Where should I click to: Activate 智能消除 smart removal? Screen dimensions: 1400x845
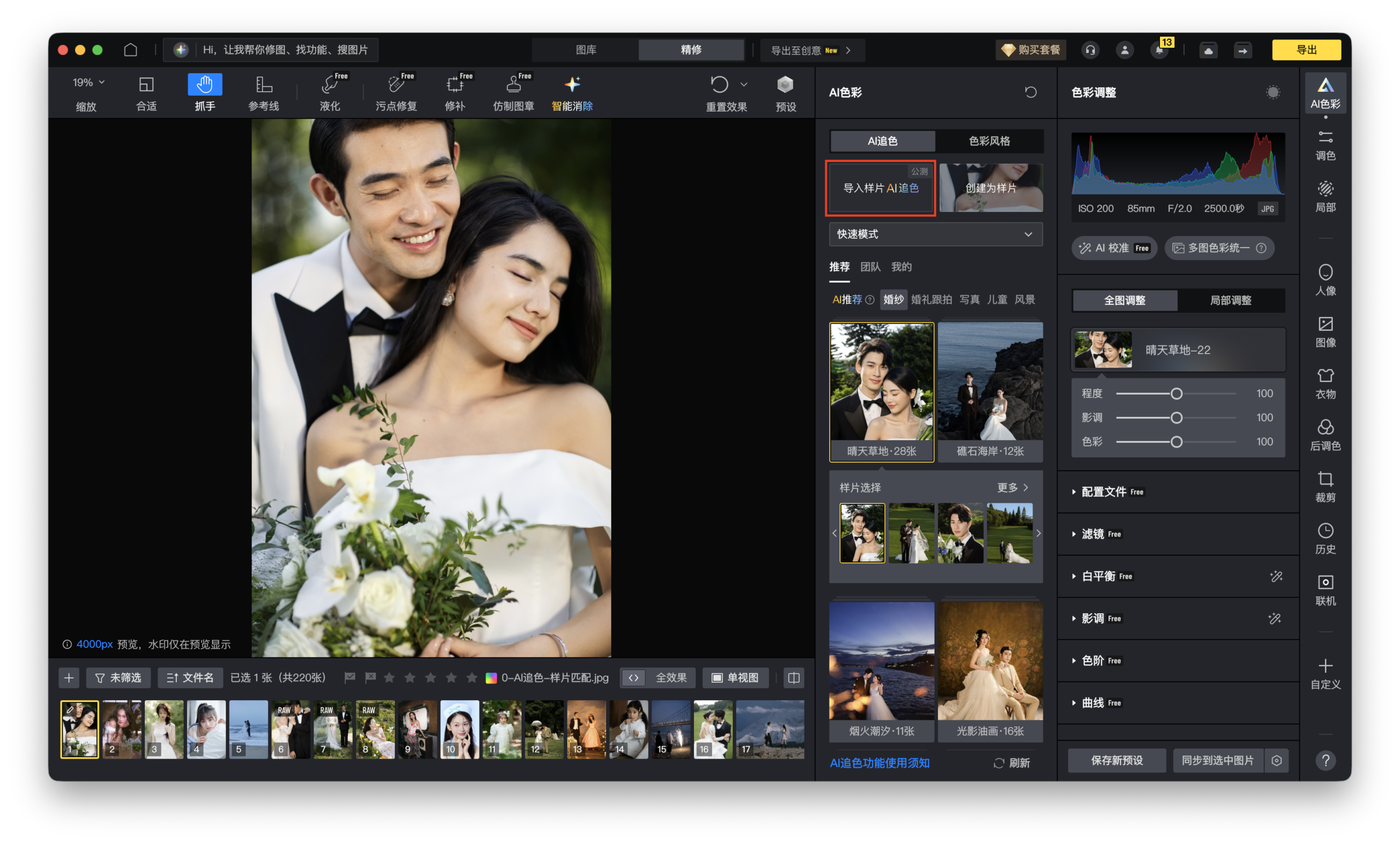571,91
